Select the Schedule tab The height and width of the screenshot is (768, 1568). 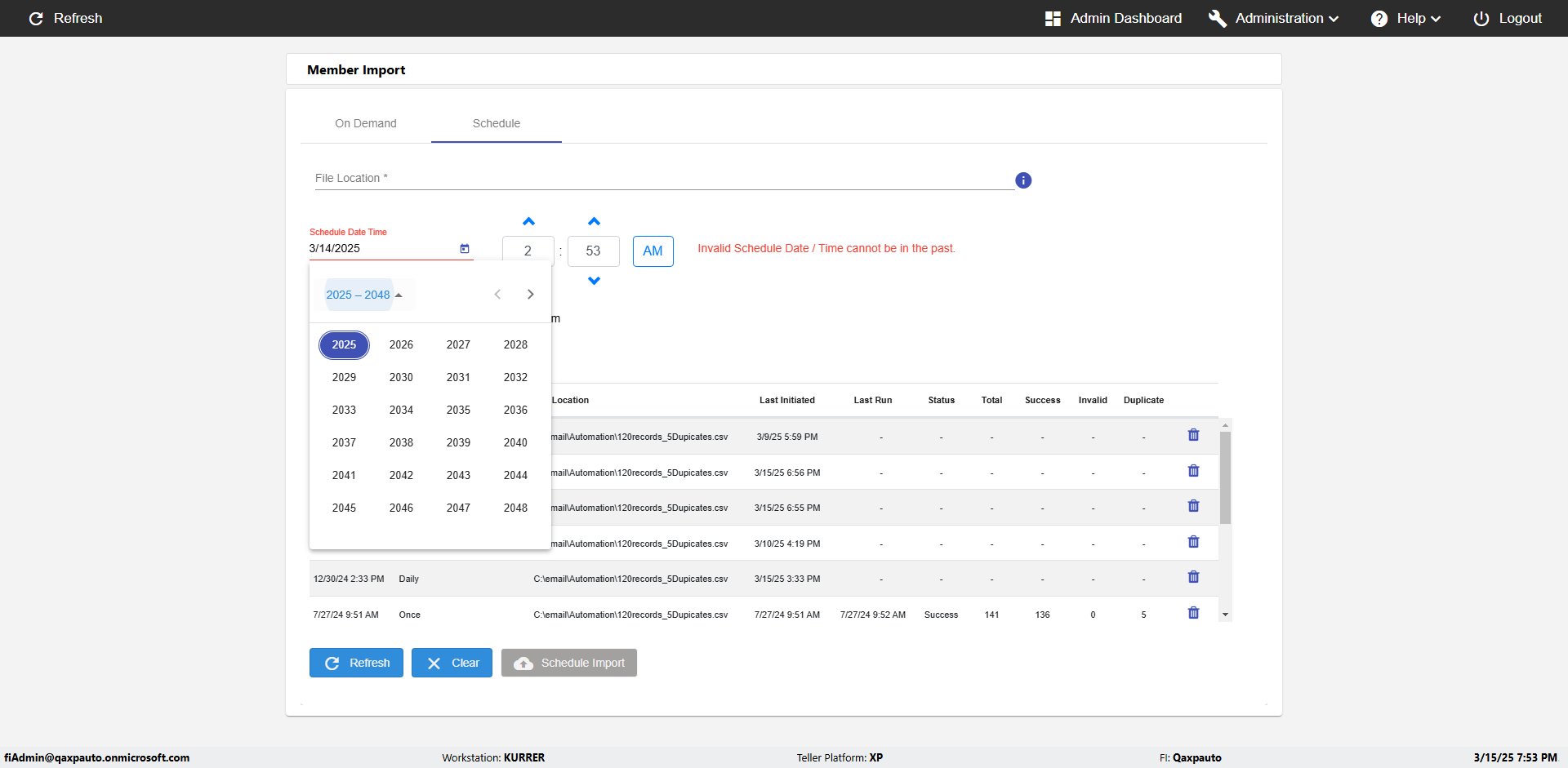click(497, 123)
